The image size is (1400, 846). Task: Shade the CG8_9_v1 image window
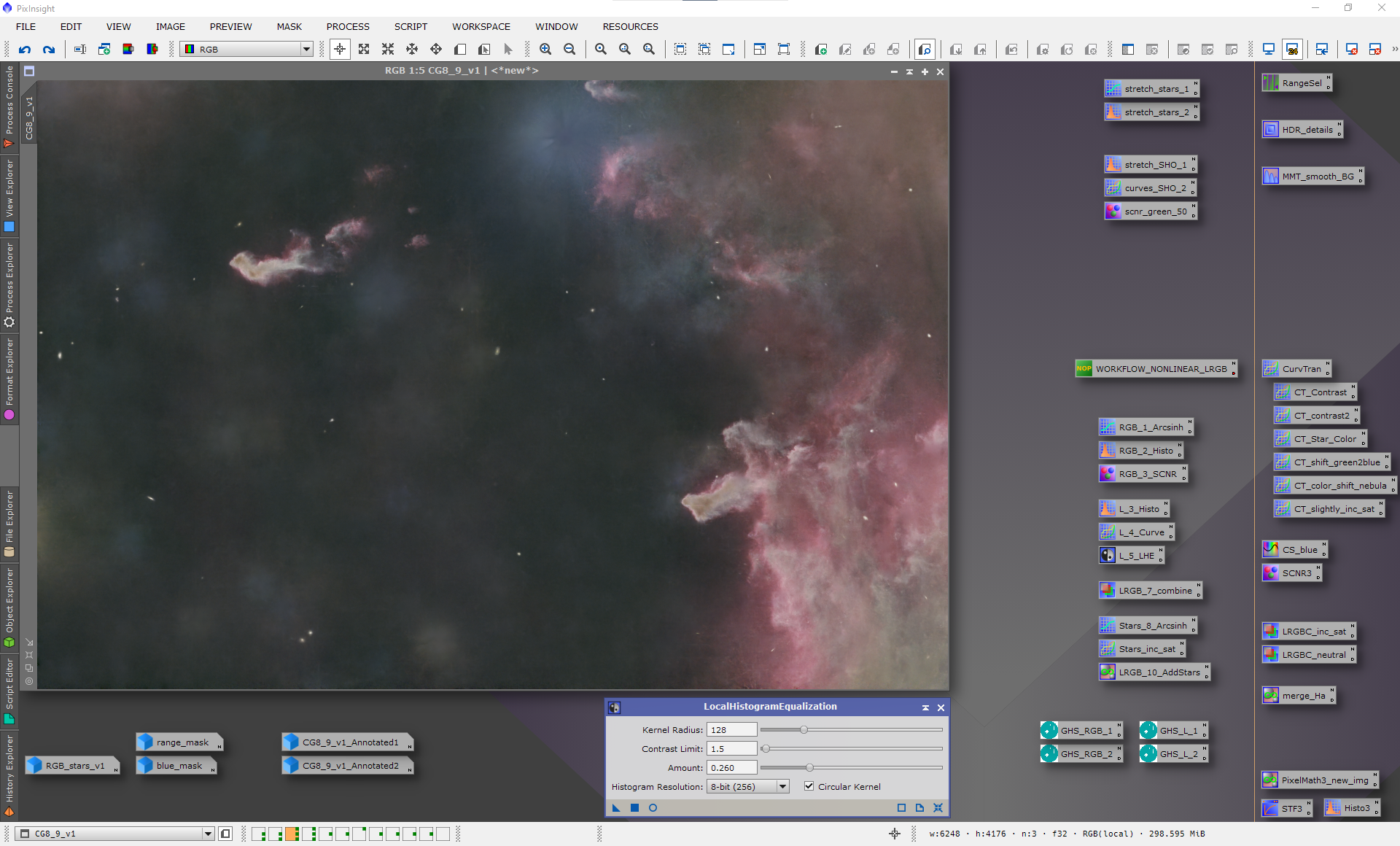[909, 71]
